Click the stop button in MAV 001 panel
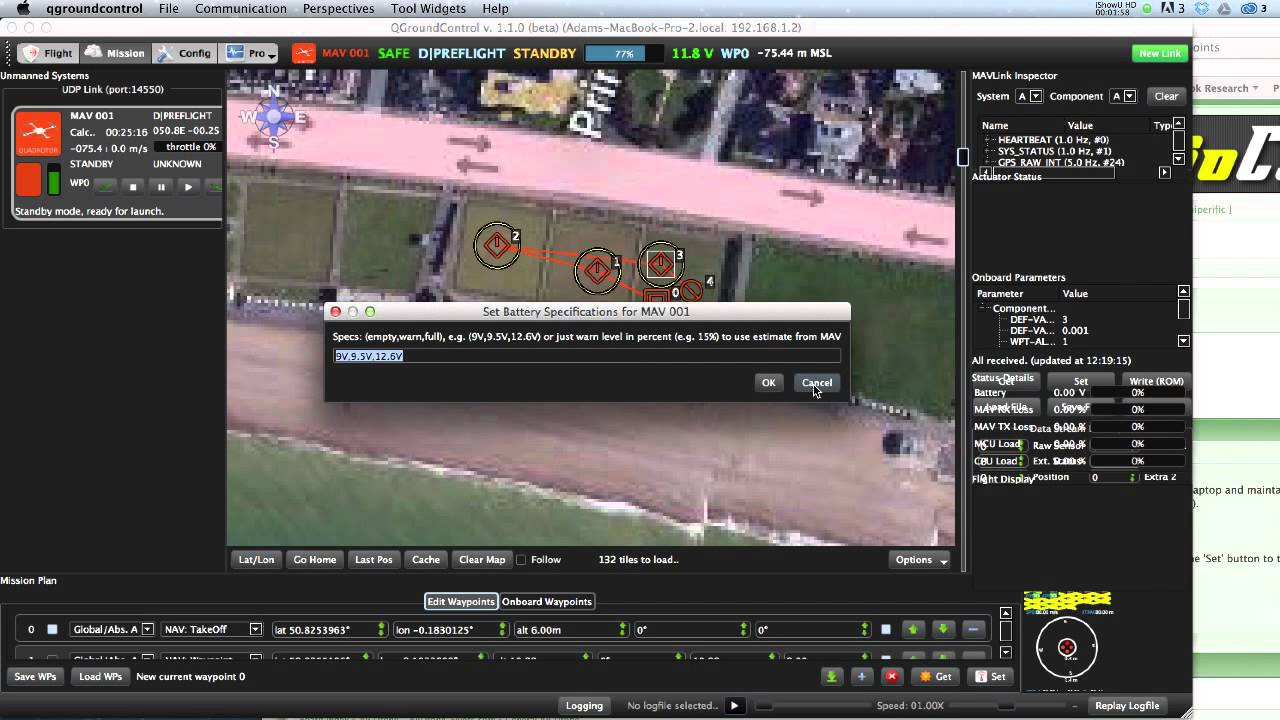The width and height of the screenshot is (1280, 720). [133, 187]
